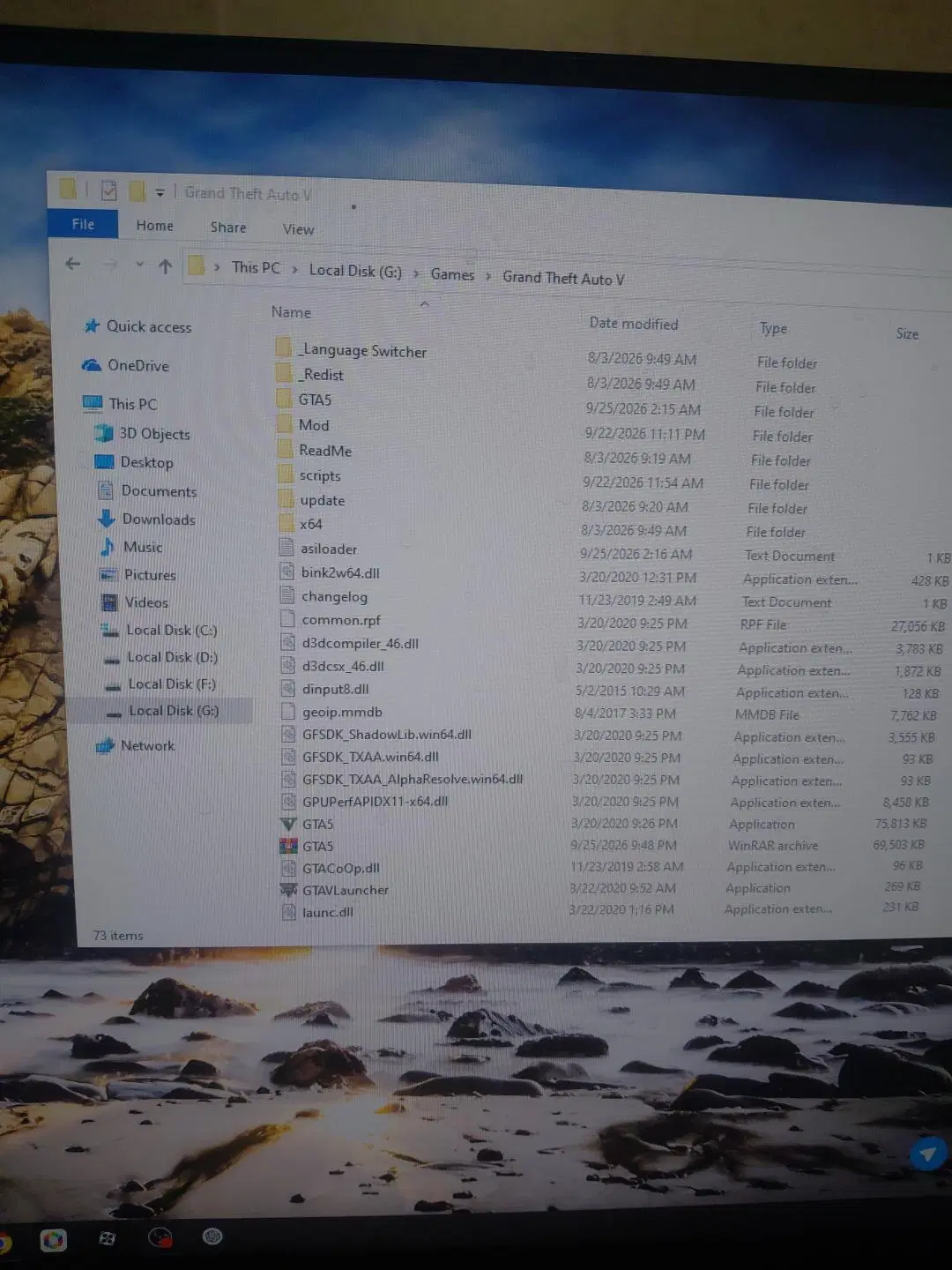Open the File menu tab

83,224
